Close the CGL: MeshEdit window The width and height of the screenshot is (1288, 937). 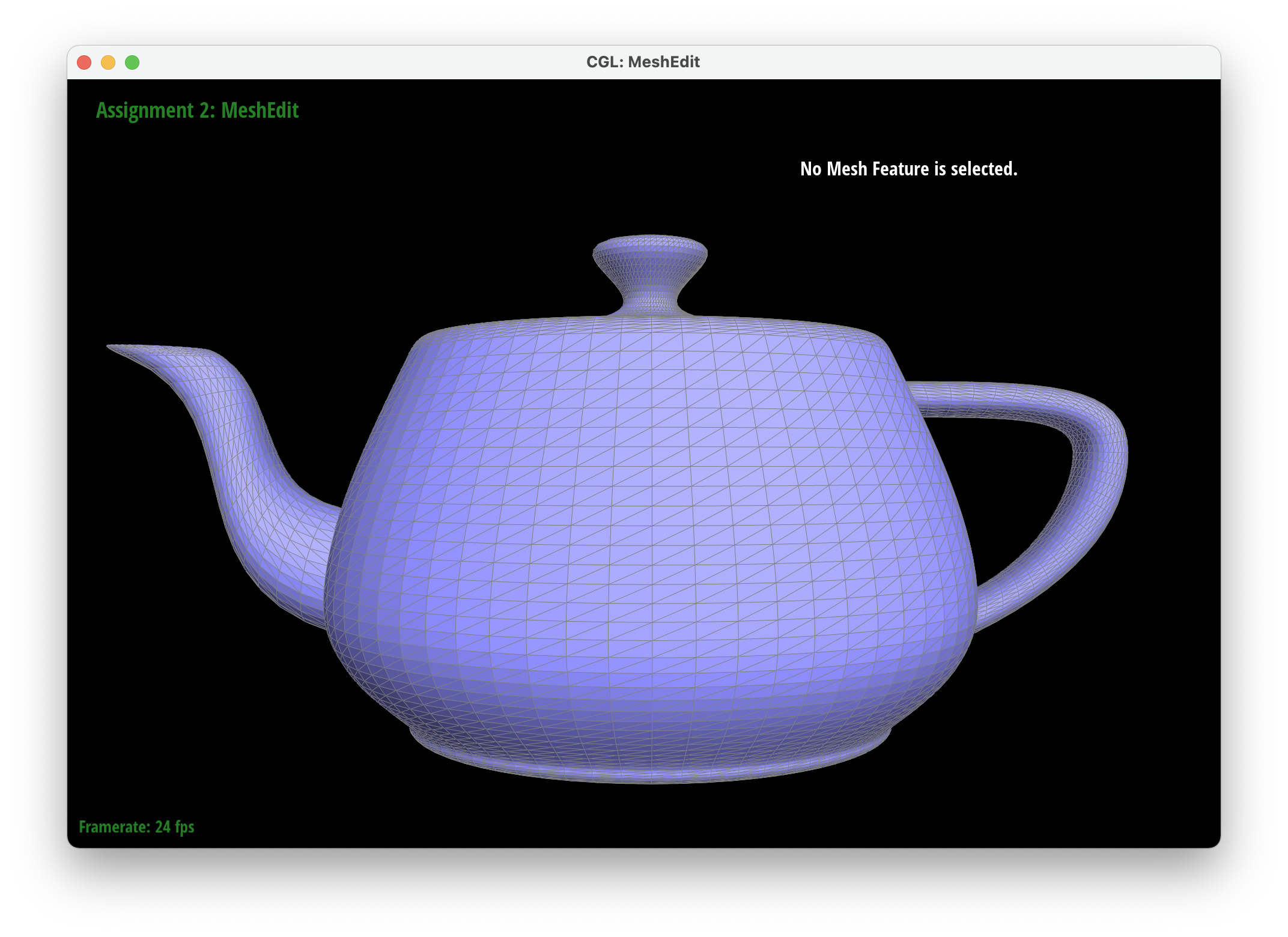tap(84, 62)
